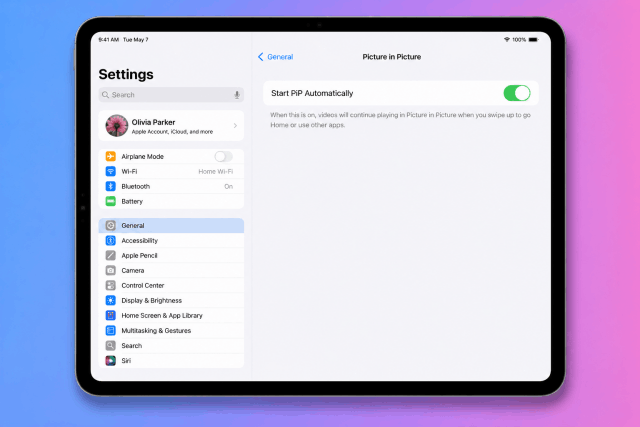Tap the green Battery icon
The image size is (640, 427).
point(111,201)
